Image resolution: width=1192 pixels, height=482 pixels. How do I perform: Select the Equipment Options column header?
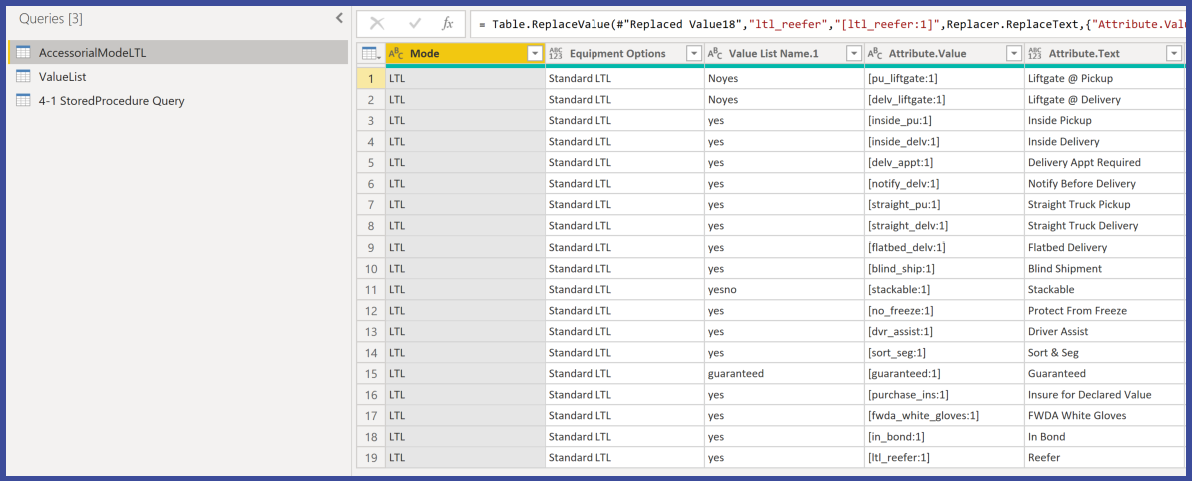coord(625,53)
